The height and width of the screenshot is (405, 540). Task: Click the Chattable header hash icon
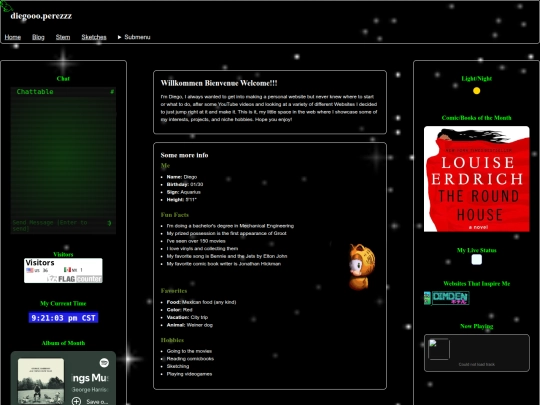112,92
